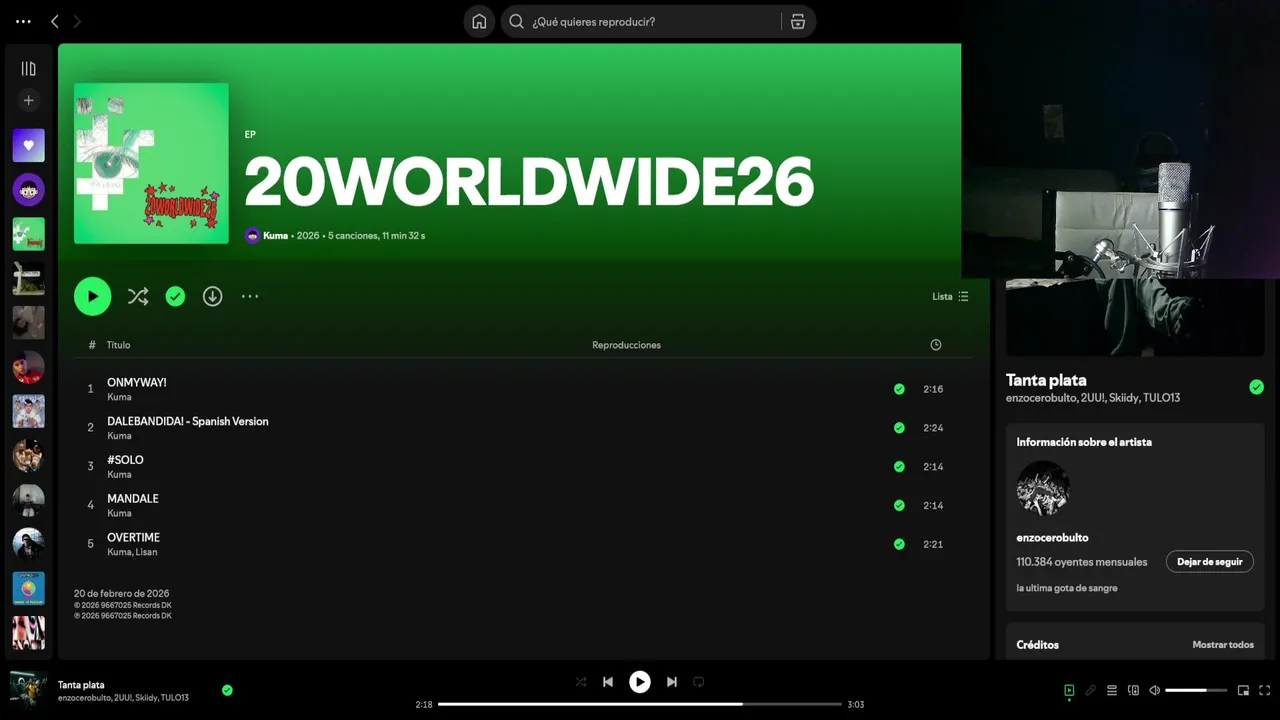Viewport: 1280px width, 720px height.
Task: Open the Liked Songs heart playlist
Action: point(28,145)
